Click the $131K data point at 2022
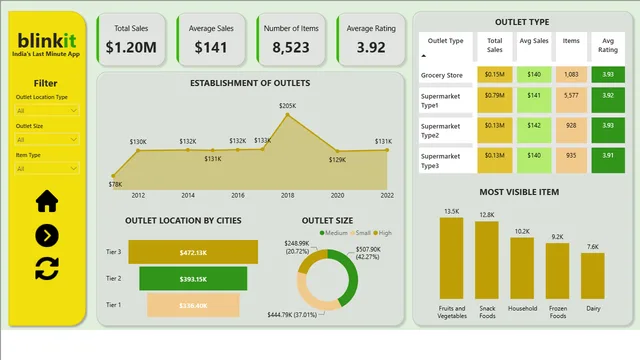Viewport: 640px width, 360px height. tap(387, 150)
